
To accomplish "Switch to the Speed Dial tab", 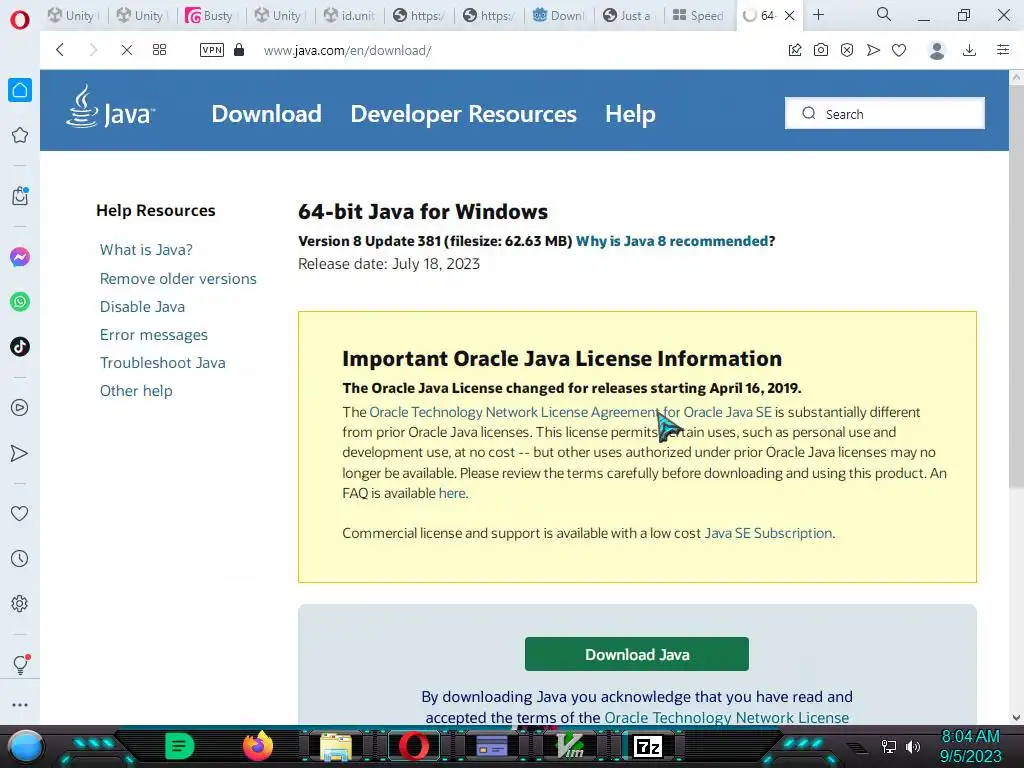I will coord(697,15).
